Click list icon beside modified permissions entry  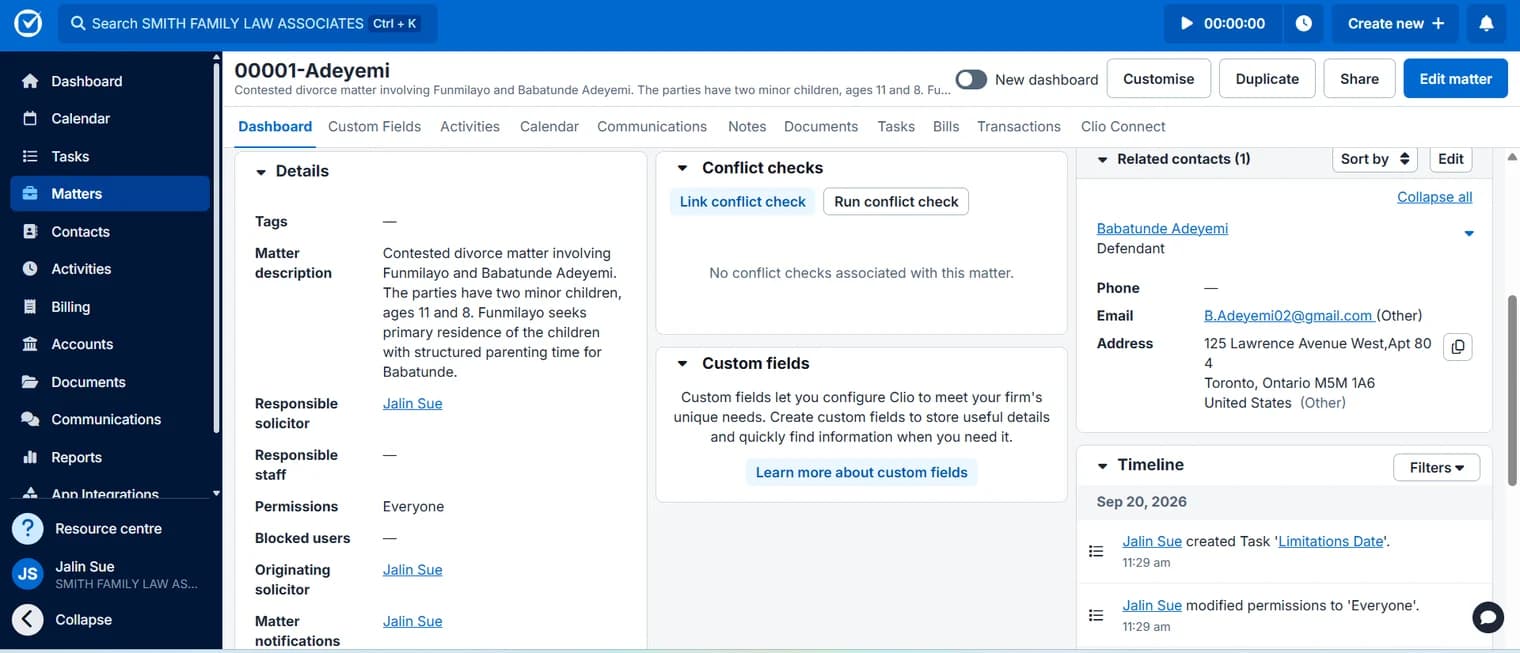[1096, 615]
